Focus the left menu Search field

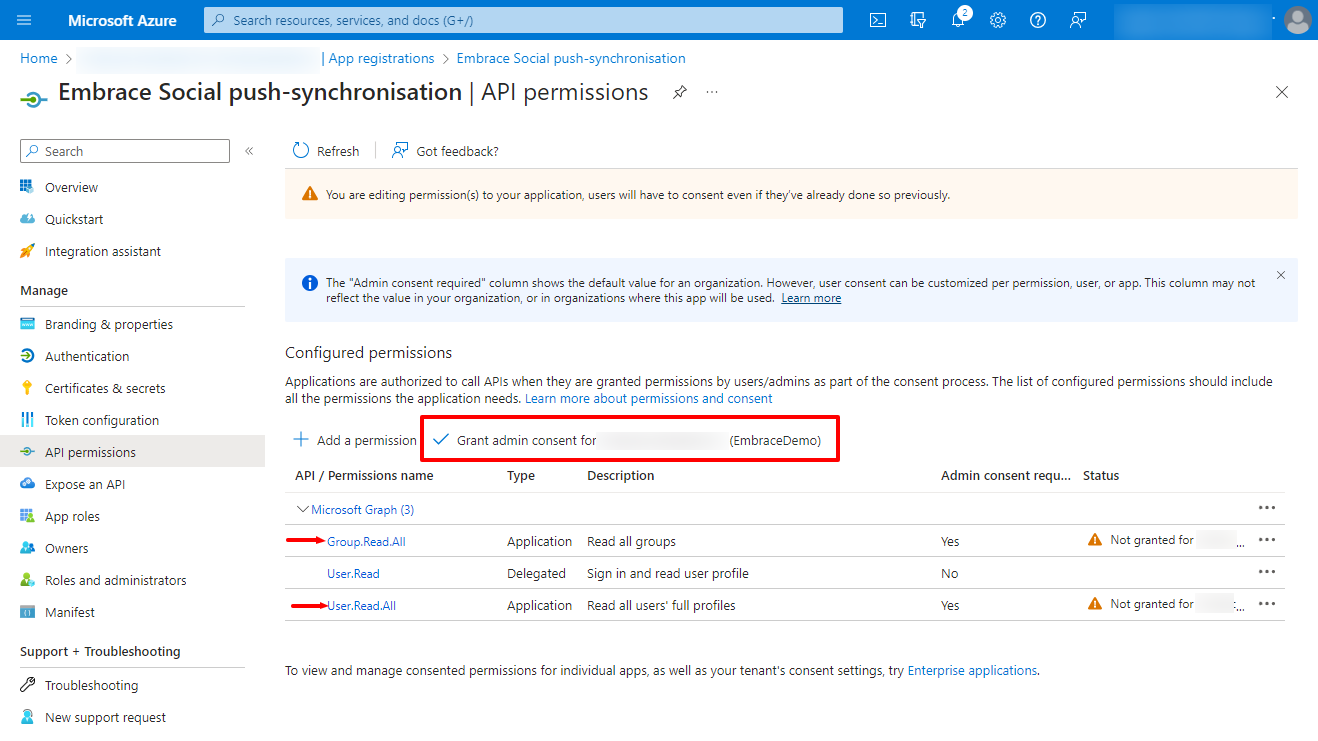click(x=125, y=151)
